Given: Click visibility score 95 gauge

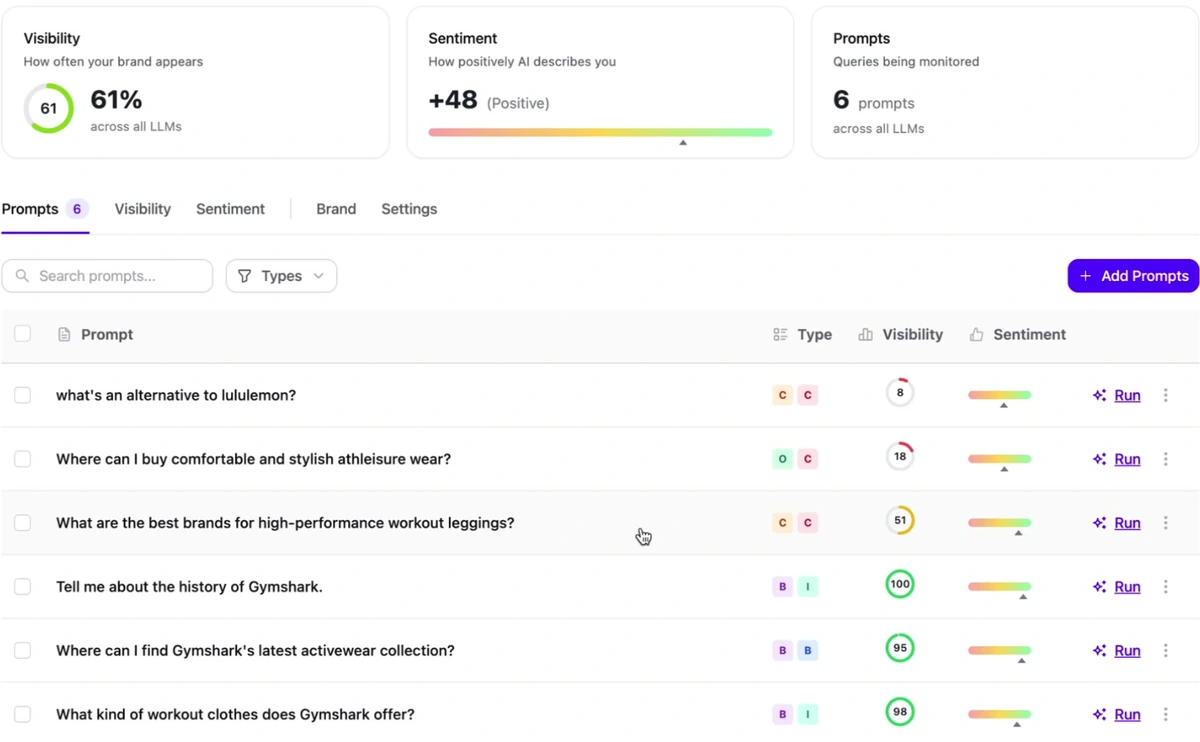Looking at the screenshot, I should [900, 648].
